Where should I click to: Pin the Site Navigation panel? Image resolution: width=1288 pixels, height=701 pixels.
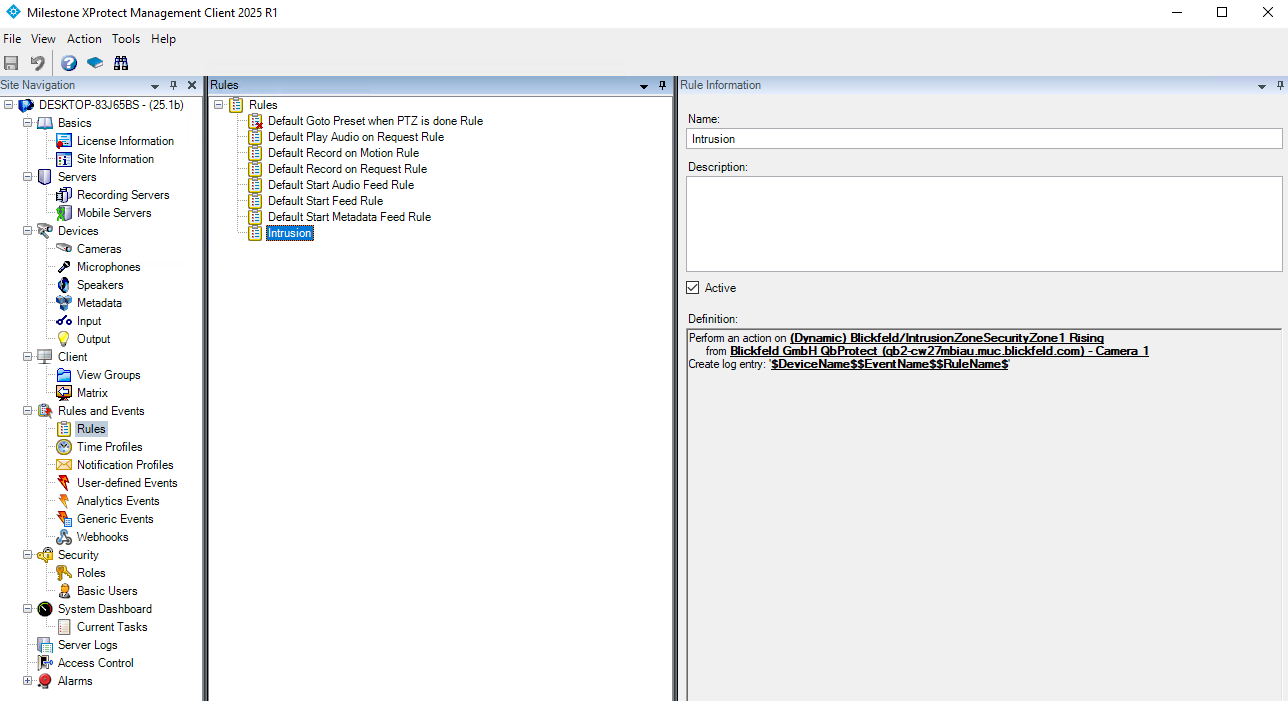point(174,86)
